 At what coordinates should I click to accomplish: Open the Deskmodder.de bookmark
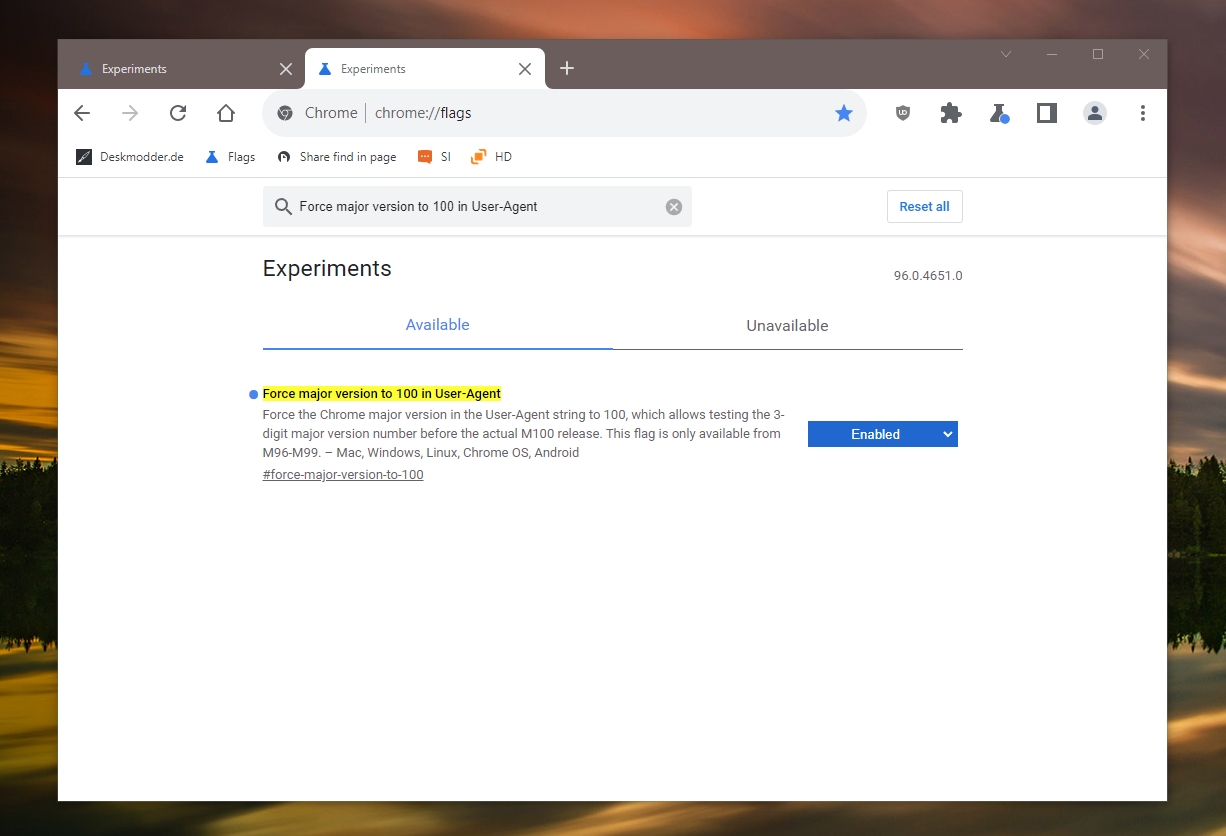(130, 157)
